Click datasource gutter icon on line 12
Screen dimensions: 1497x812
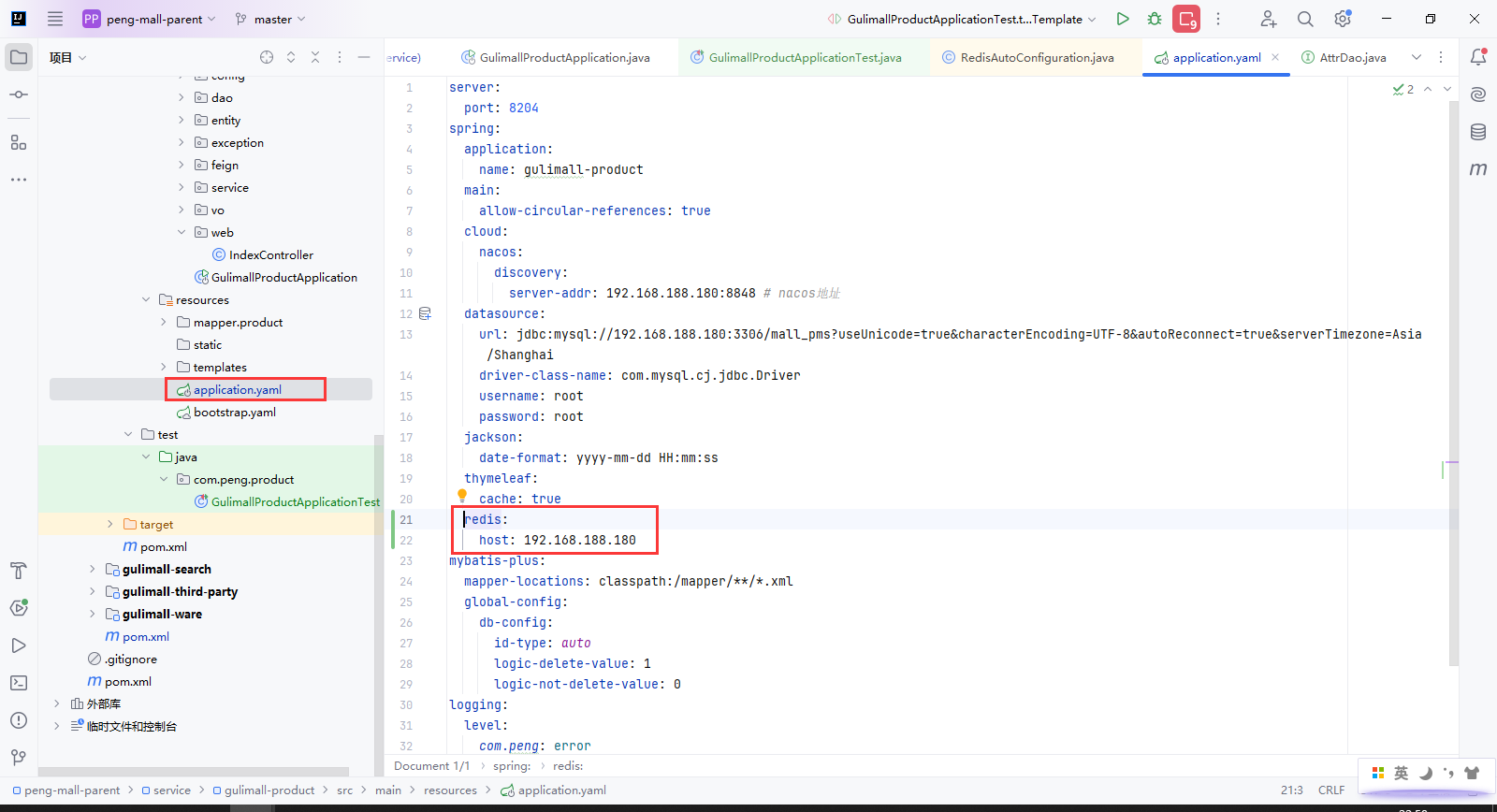click(x=425, y=313)
